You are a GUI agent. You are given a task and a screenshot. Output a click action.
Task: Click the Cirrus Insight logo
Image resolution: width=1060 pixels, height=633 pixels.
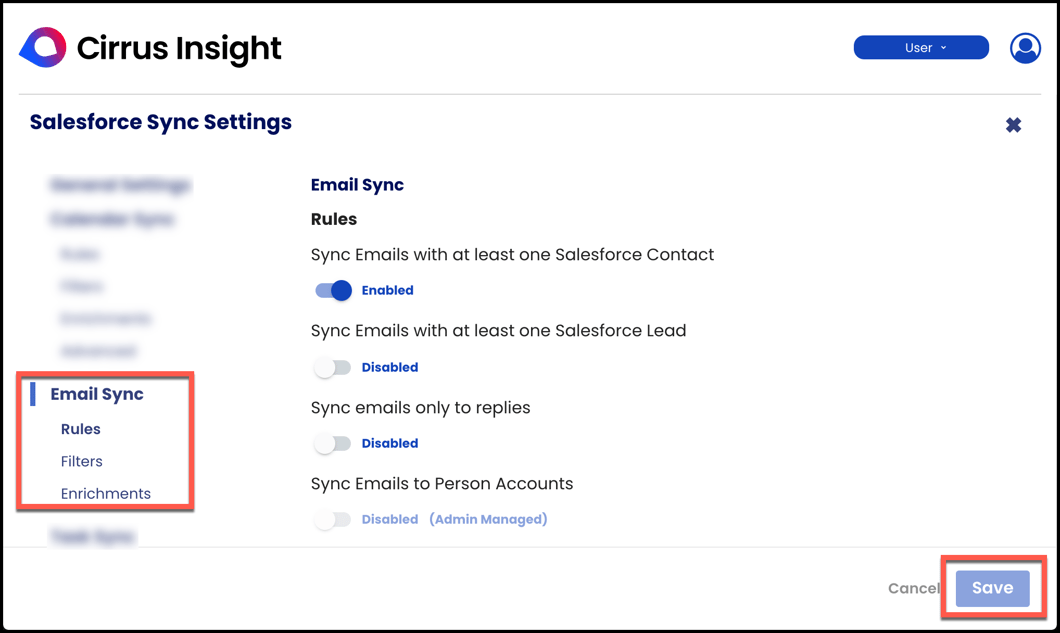150,47
